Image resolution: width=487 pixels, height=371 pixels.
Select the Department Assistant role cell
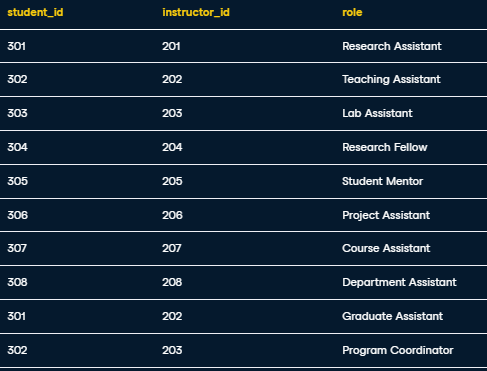(399, 282)
